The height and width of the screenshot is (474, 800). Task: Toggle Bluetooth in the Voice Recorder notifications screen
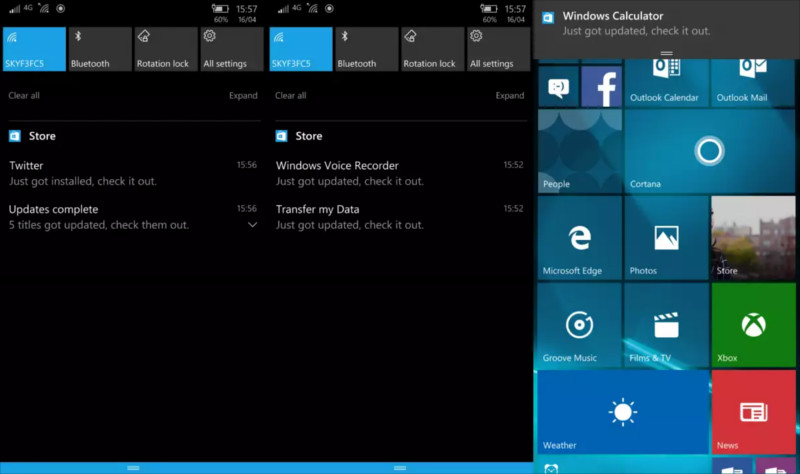point(367,49)
